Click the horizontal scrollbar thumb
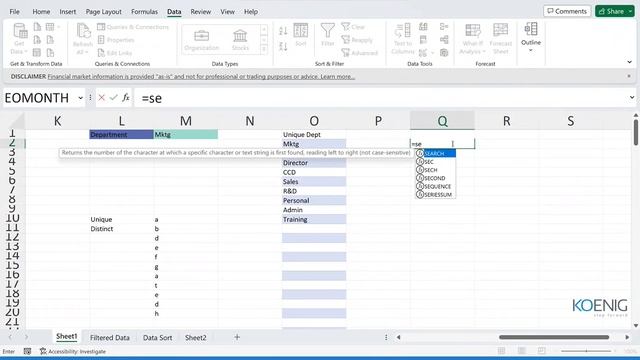The height and width of the screenshot is (360, 640). pos(554,337)
